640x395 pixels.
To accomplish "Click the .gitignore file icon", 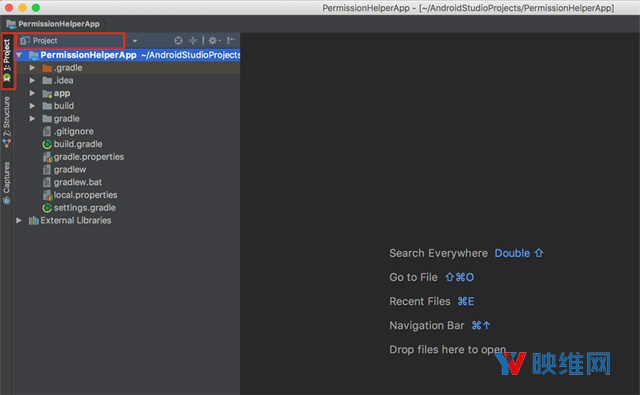I will pyautogui.click(x=47, y=131).
